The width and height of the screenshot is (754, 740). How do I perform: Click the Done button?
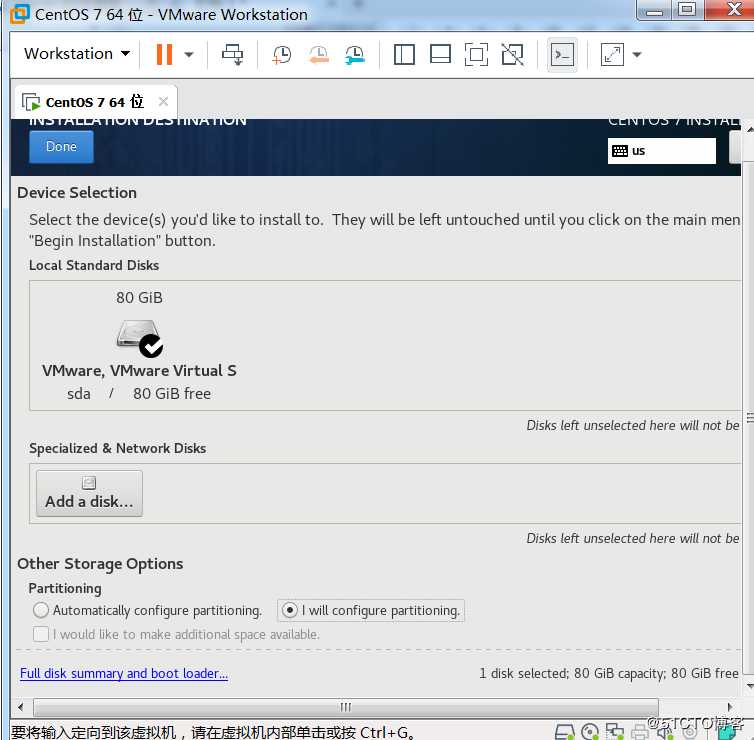[61, 147]
